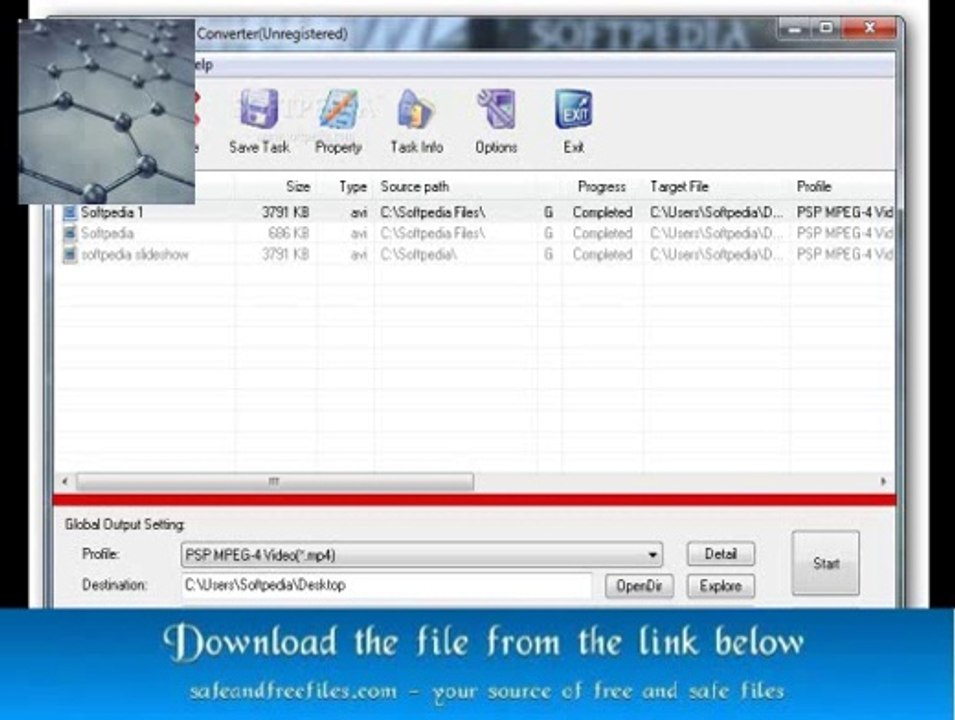The image size is (955, 720).
Task: Click into the Destination path field
Action: coord(386,585)
